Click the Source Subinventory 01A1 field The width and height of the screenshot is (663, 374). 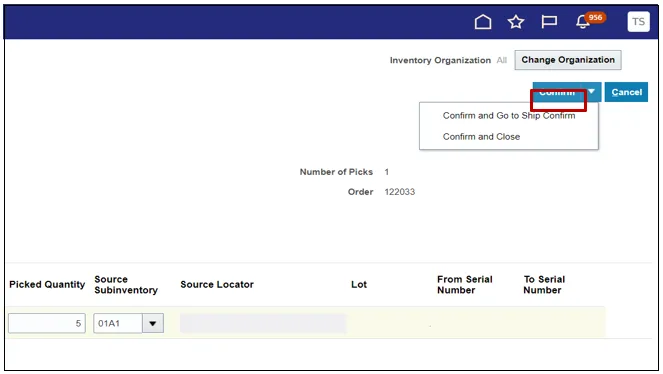118,323
